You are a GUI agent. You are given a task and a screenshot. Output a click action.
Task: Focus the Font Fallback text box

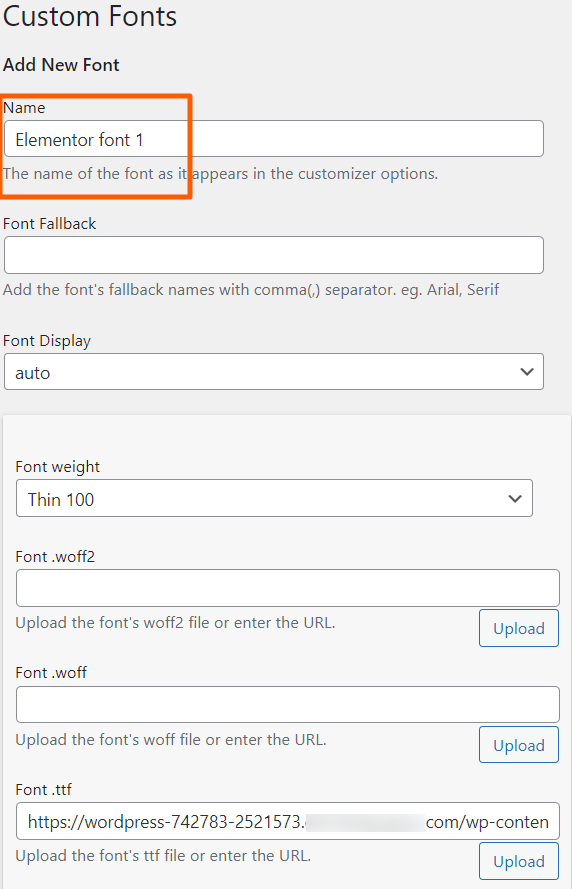pos(274,255)
